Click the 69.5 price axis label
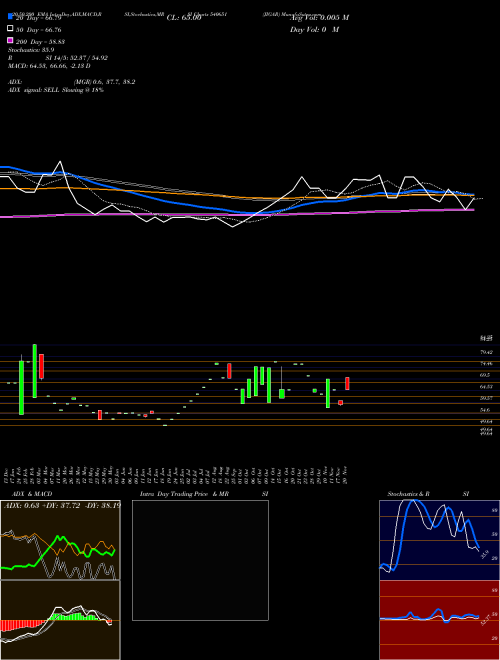This screenshot has height=660, width=500. (x=485, y=375)
